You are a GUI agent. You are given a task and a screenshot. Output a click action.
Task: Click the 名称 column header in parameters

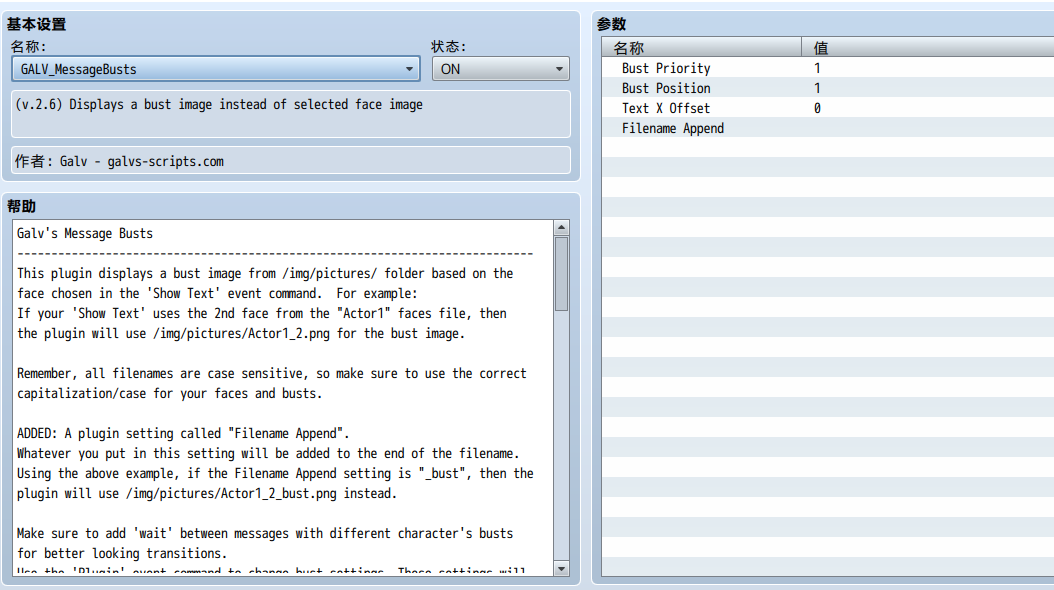coord(701,48)
